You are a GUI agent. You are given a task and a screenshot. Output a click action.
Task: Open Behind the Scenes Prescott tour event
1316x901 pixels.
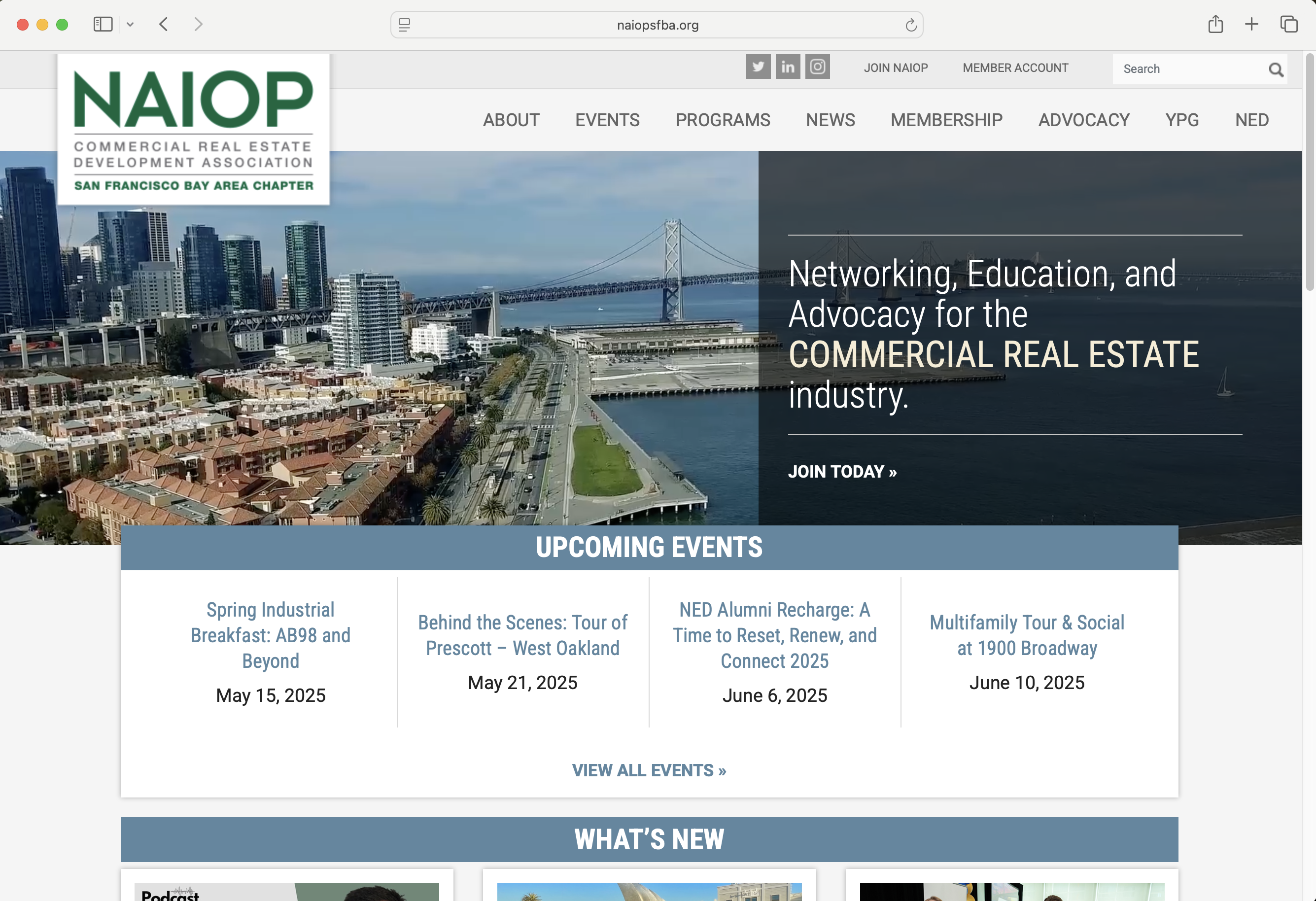coord(522,635)
